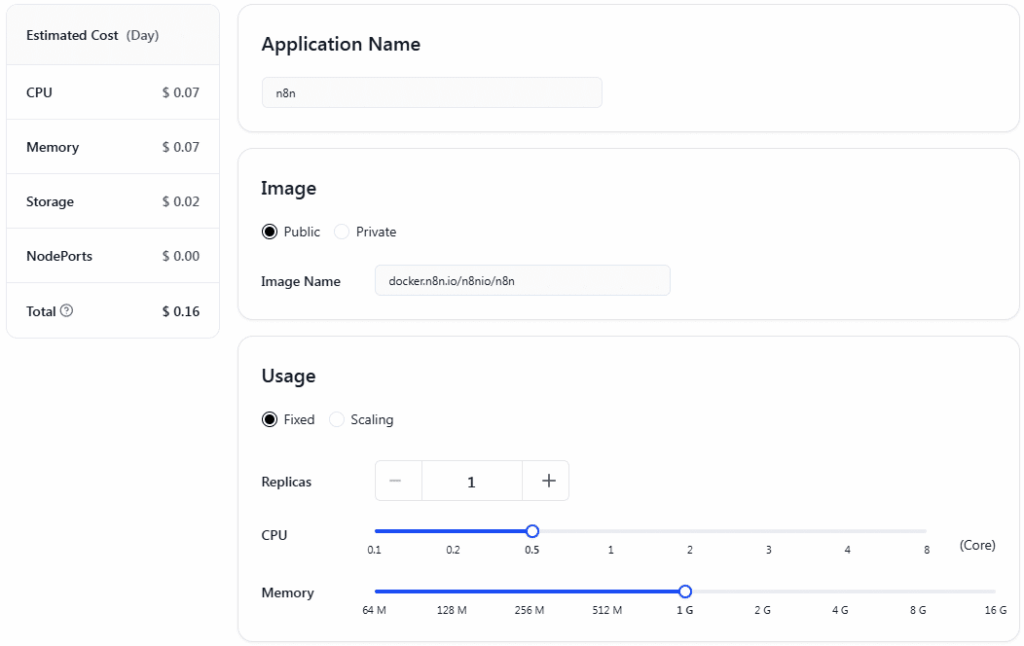Click the Image section heading
1024x646 pixels.
(289, 188)
